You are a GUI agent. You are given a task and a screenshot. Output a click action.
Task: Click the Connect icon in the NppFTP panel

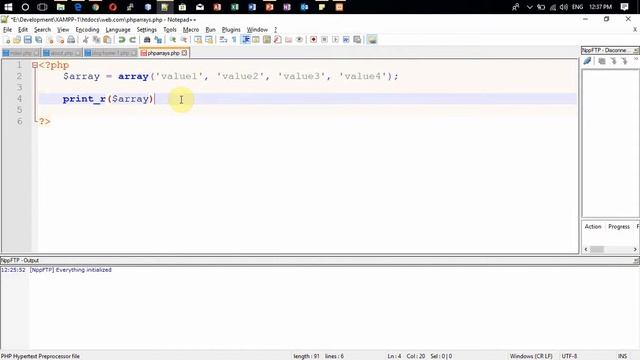587,61
